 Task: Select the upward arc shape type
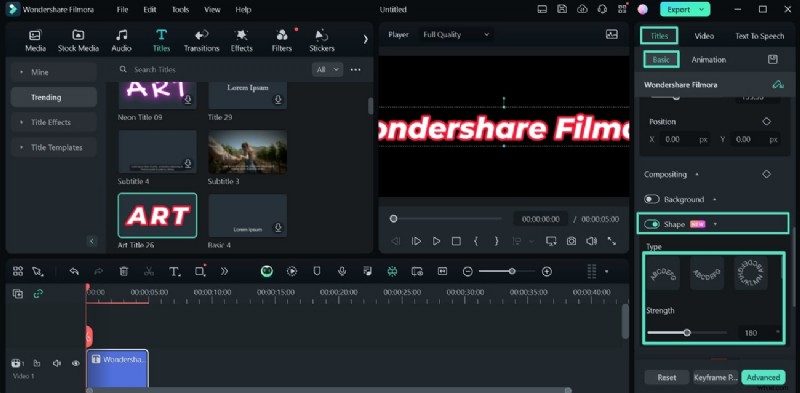point(663,273)
